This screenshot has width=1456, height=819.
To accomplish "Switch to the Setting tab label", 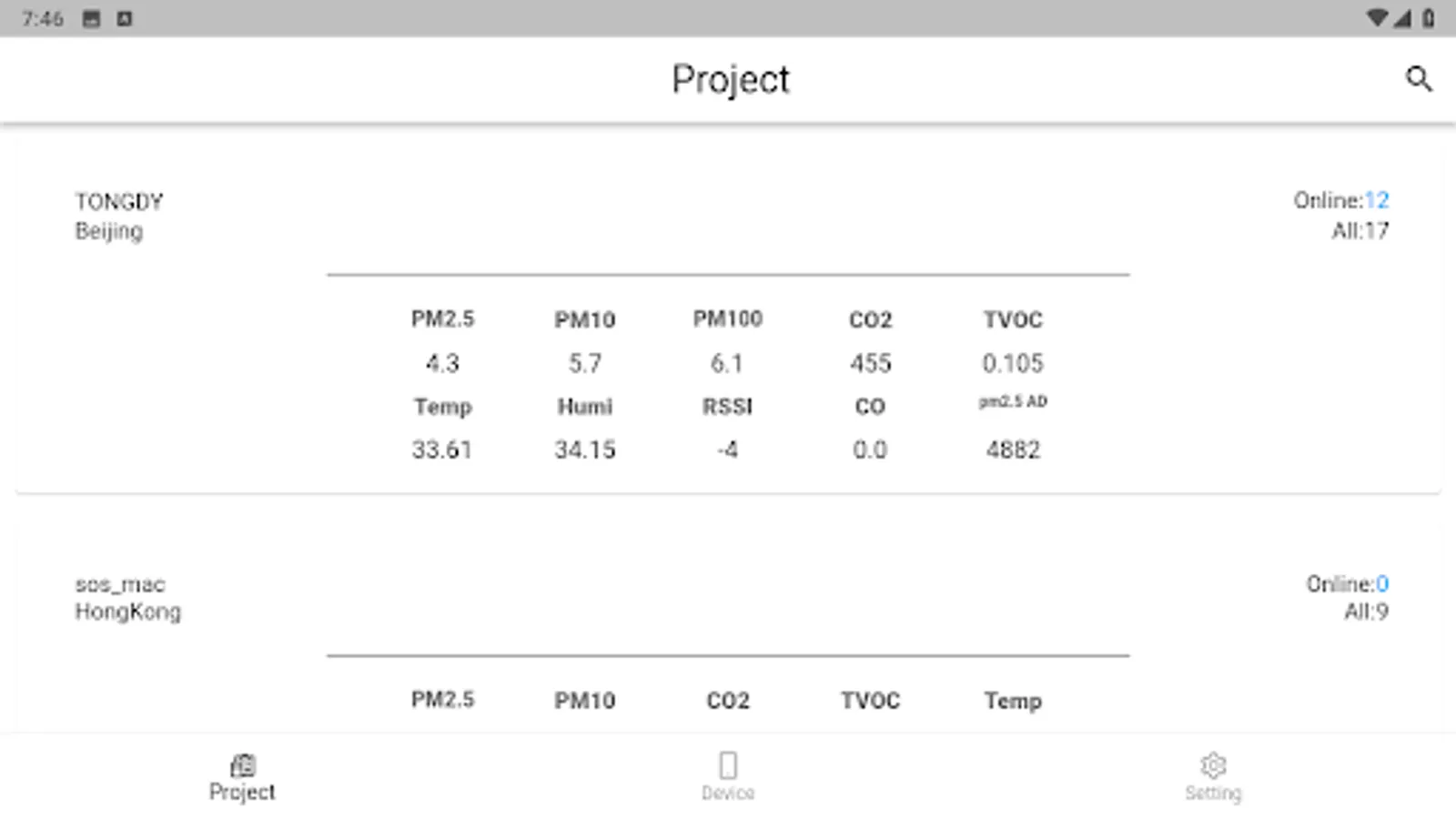I will pos(1213,794).
